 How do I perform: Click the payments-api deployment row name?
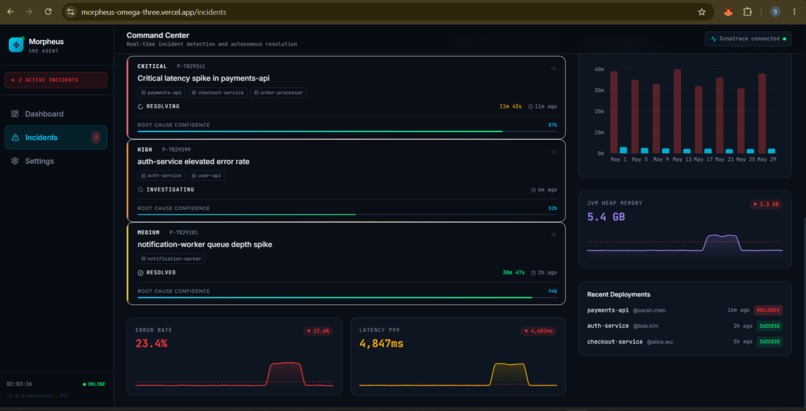[x=608, y=310]
